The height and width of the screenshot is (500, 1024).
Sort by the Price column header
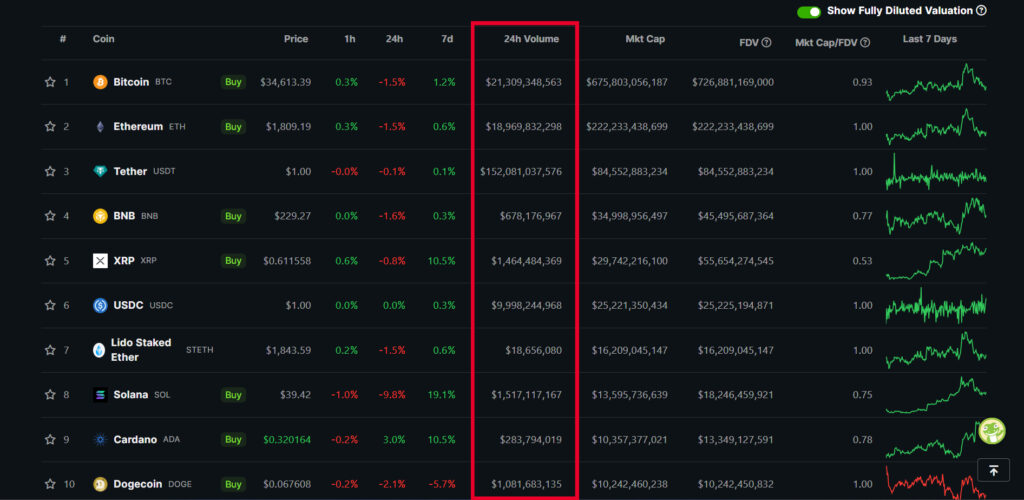point(296,39)
